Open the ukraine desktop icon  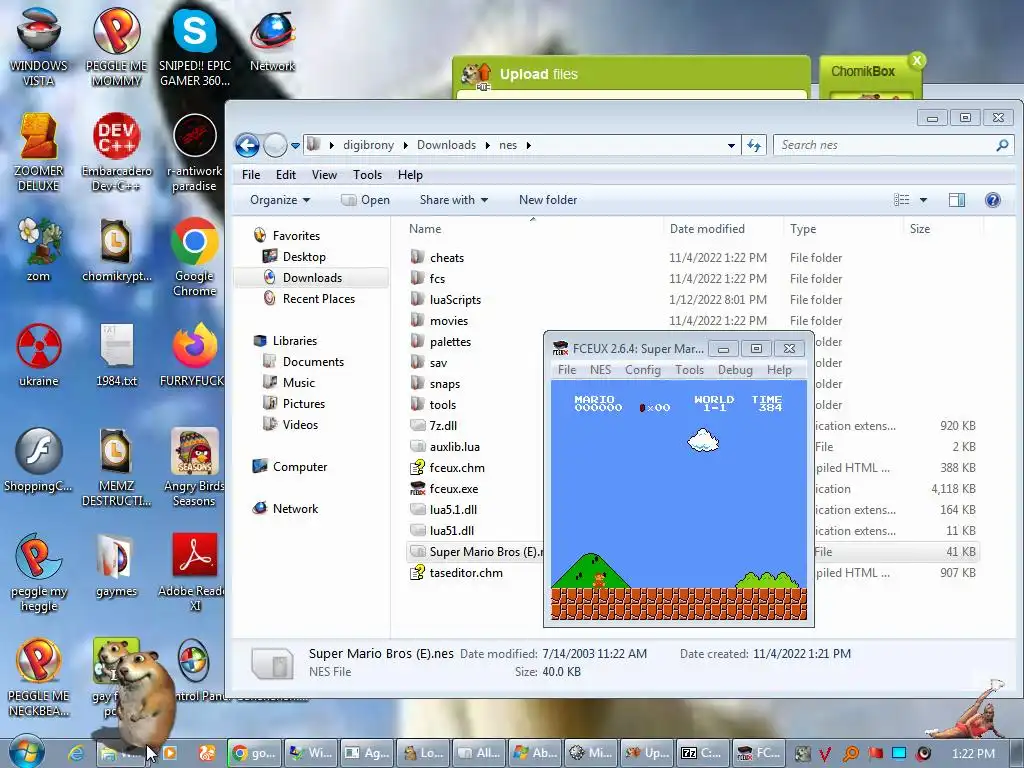[39, 355]
